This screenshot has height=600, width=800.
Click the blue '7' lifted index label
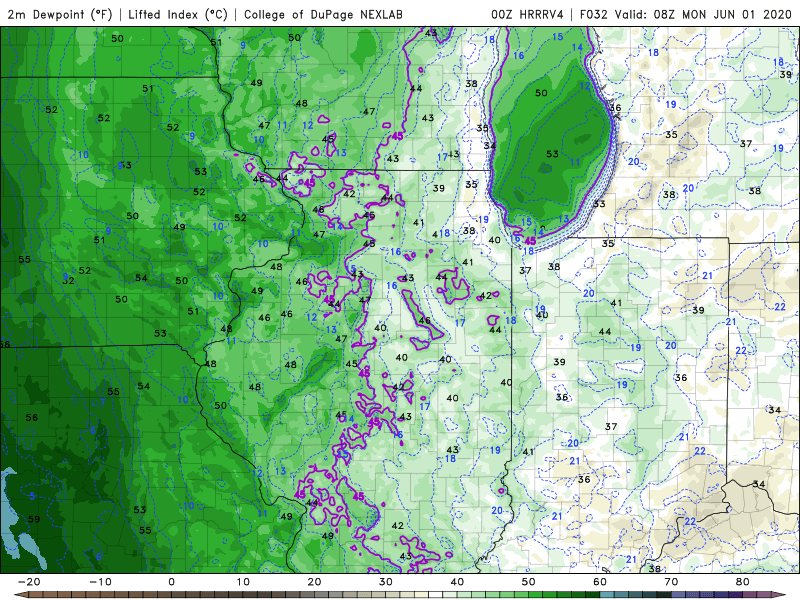click(103, 403)
